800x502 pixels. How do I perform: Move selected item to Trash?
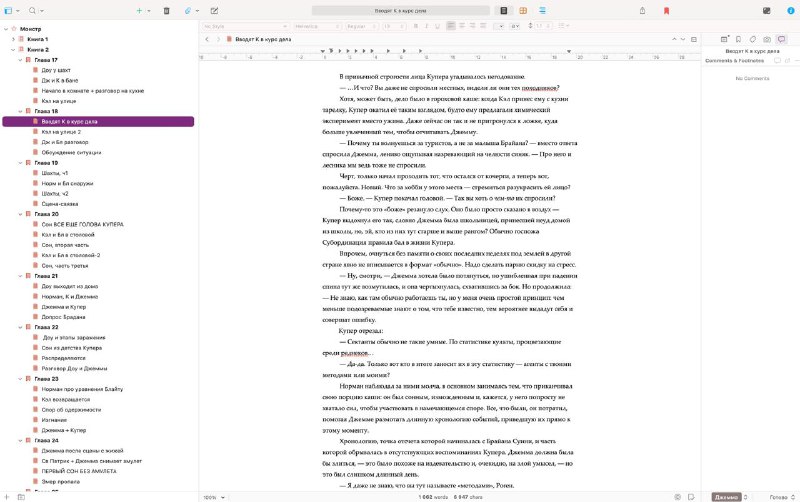(x=166, y=11)
